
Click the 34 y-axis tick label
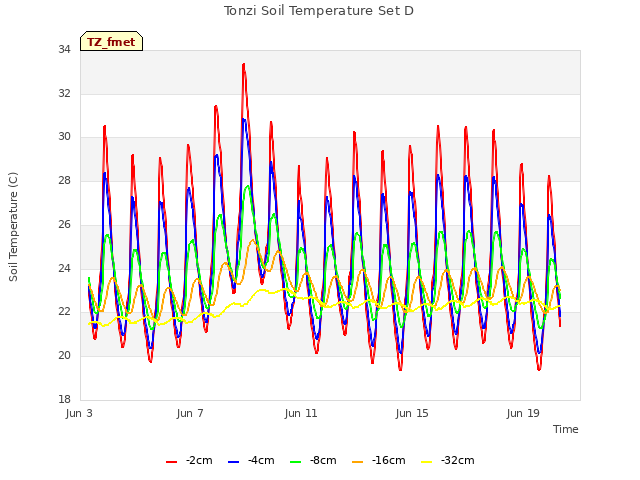click(64, 50)
